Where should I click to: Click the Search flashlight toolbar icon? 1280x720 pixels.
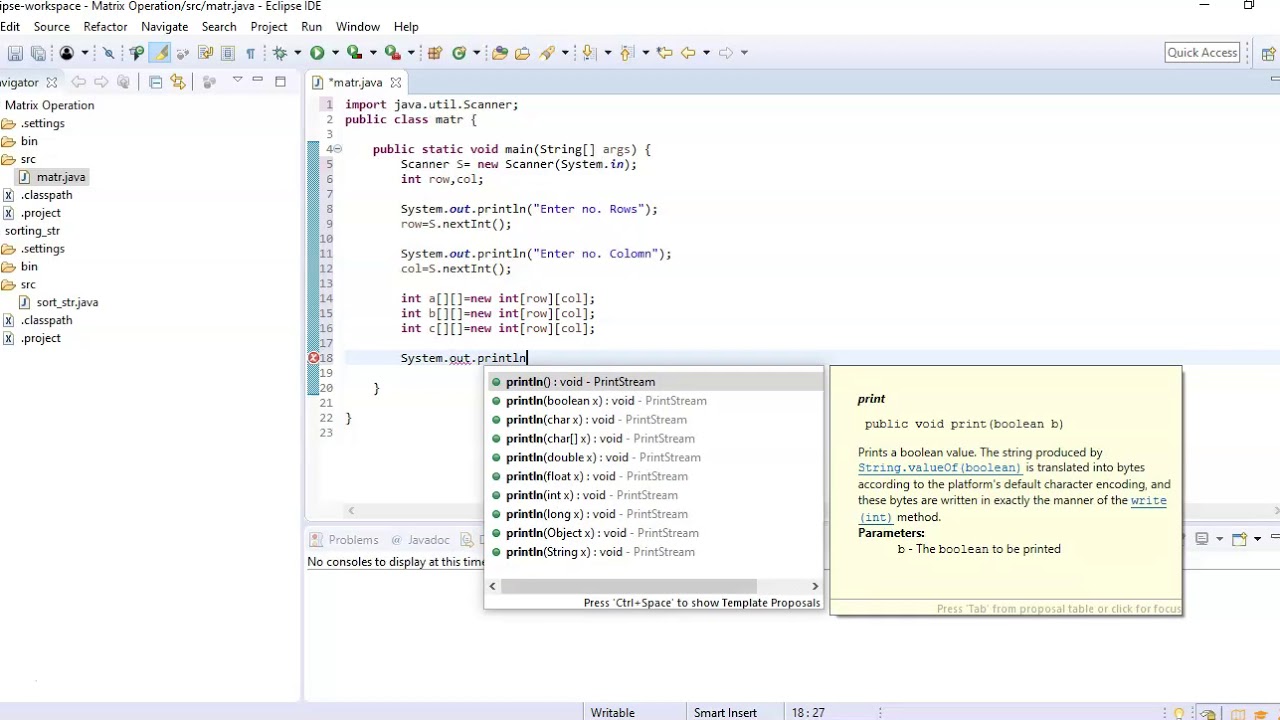547,53
